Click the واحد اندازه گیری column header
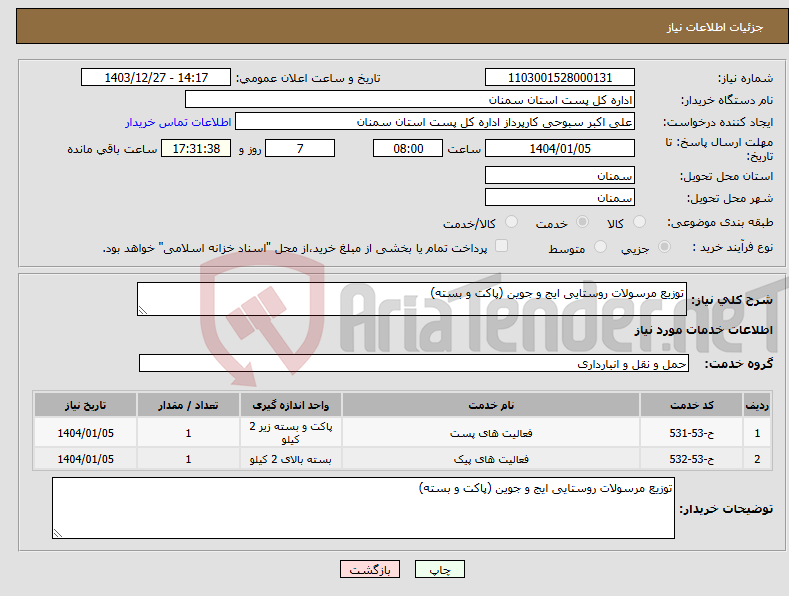Image resolution: width=789 pixels, height=596 pixels. point(291,405)
